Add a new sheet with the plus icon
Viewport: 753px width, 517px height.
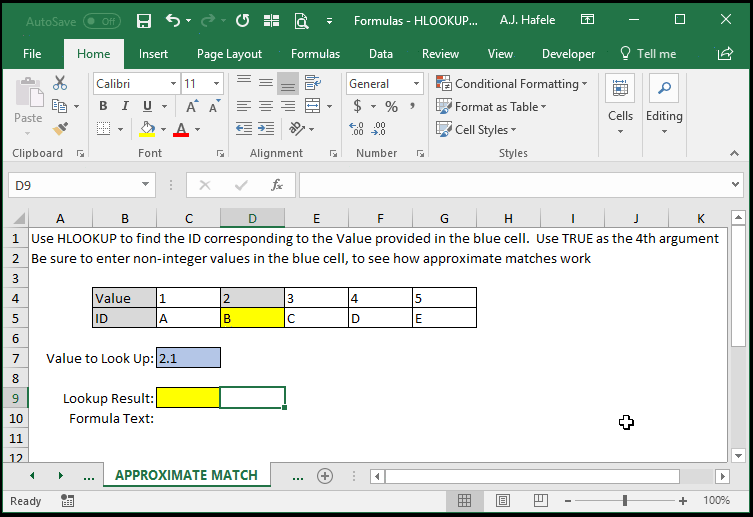click(x=325, y=476)
